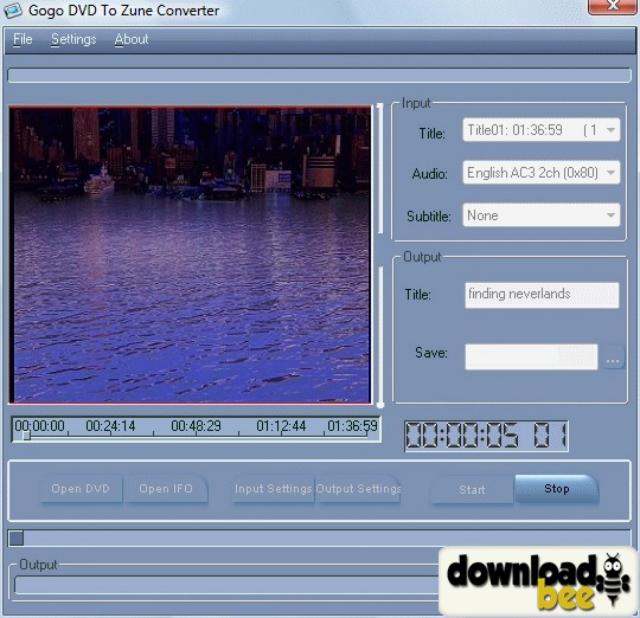The height and width of the screenshot is (618, 640).
Task: Click timeline end mark 01:36:59
Action: [x=352, y=426]
